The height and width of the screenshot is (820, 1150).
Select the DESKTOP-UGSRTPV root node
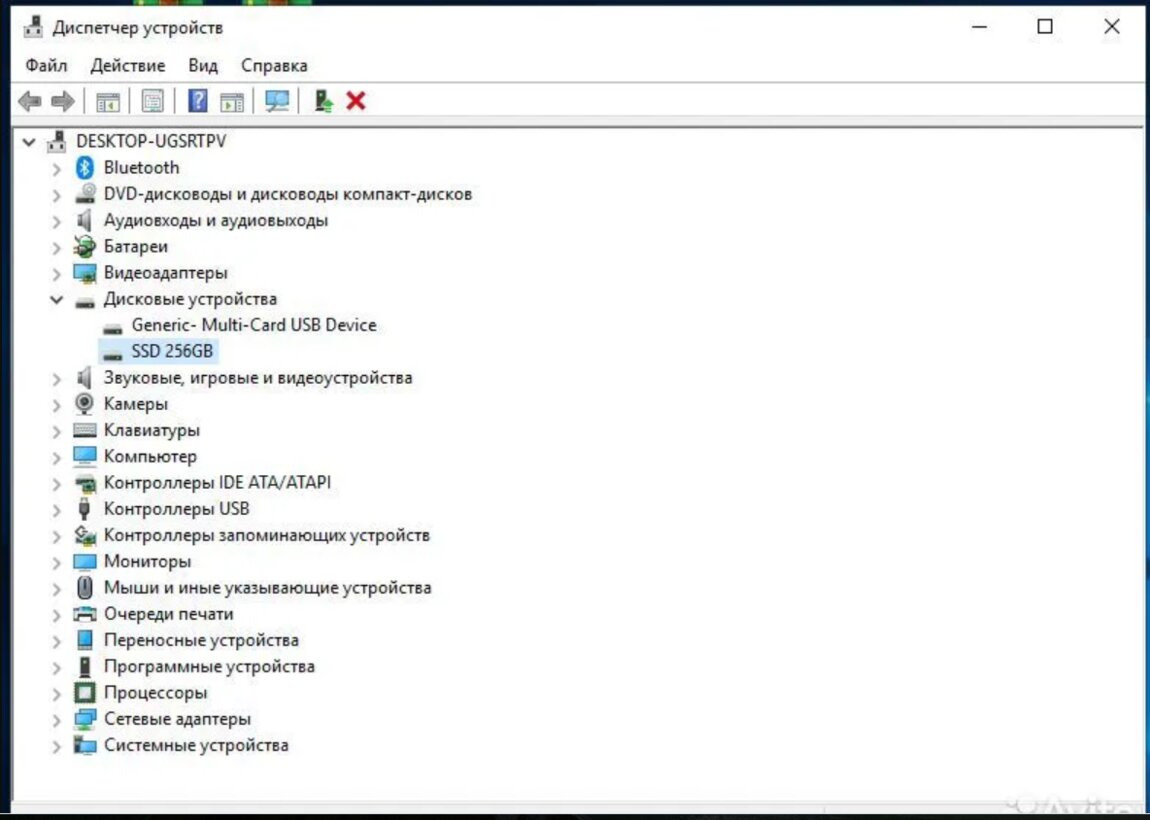tap(150, 141)
